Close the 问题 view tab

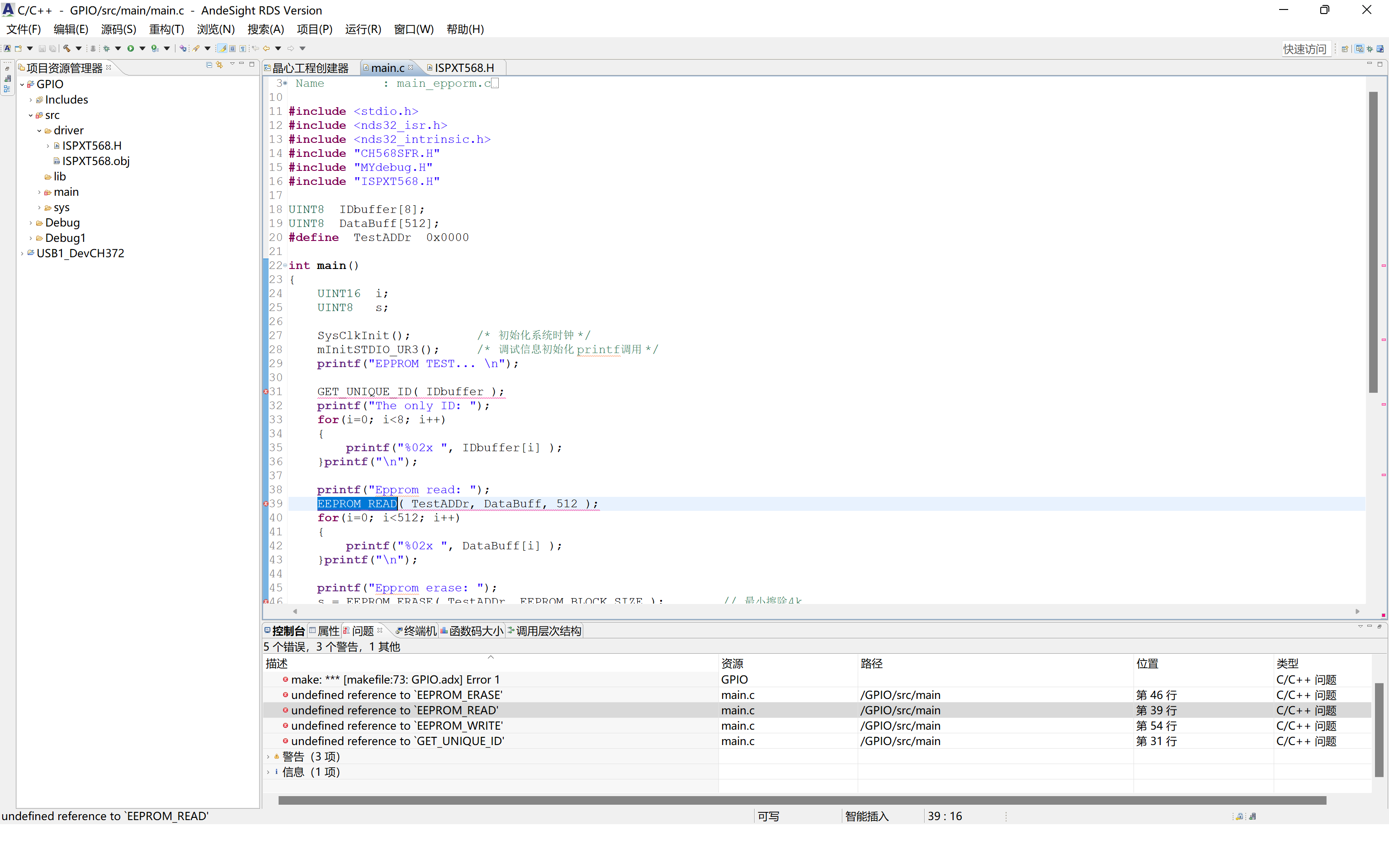(380, 630)
